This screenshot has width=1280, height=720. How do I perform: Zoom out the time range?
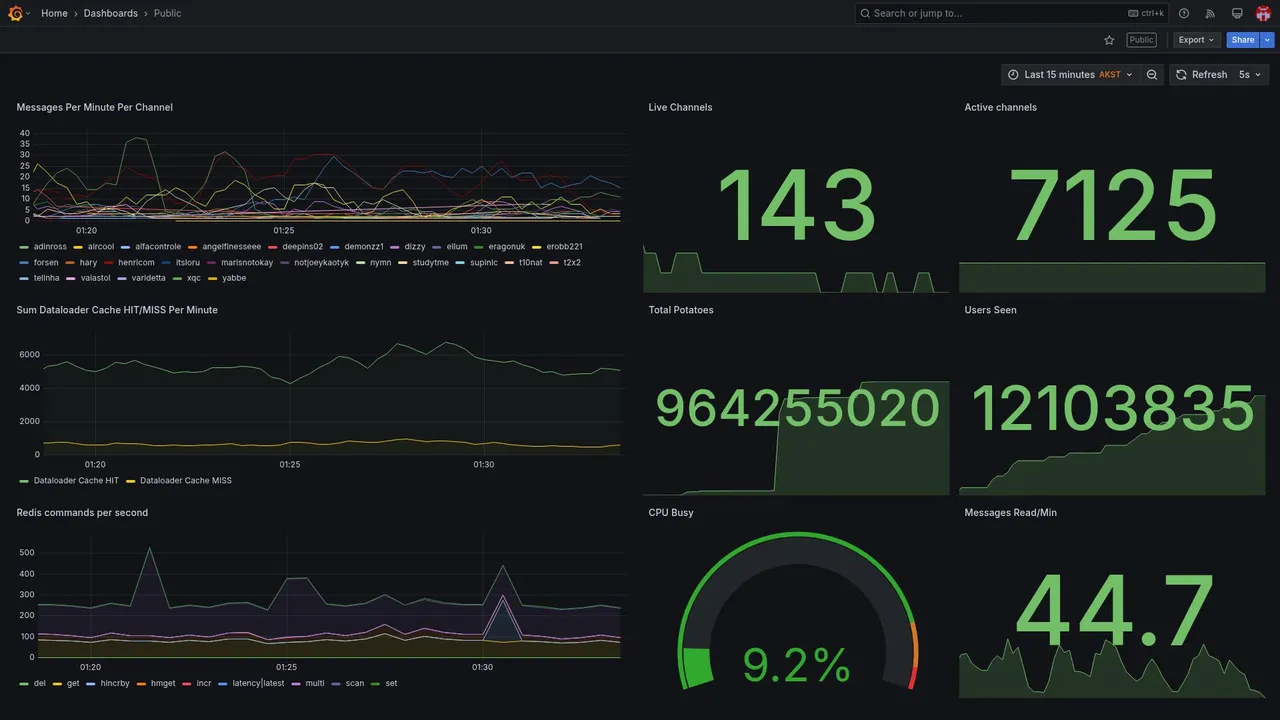pyautogui.click(x=1152, y=75)
